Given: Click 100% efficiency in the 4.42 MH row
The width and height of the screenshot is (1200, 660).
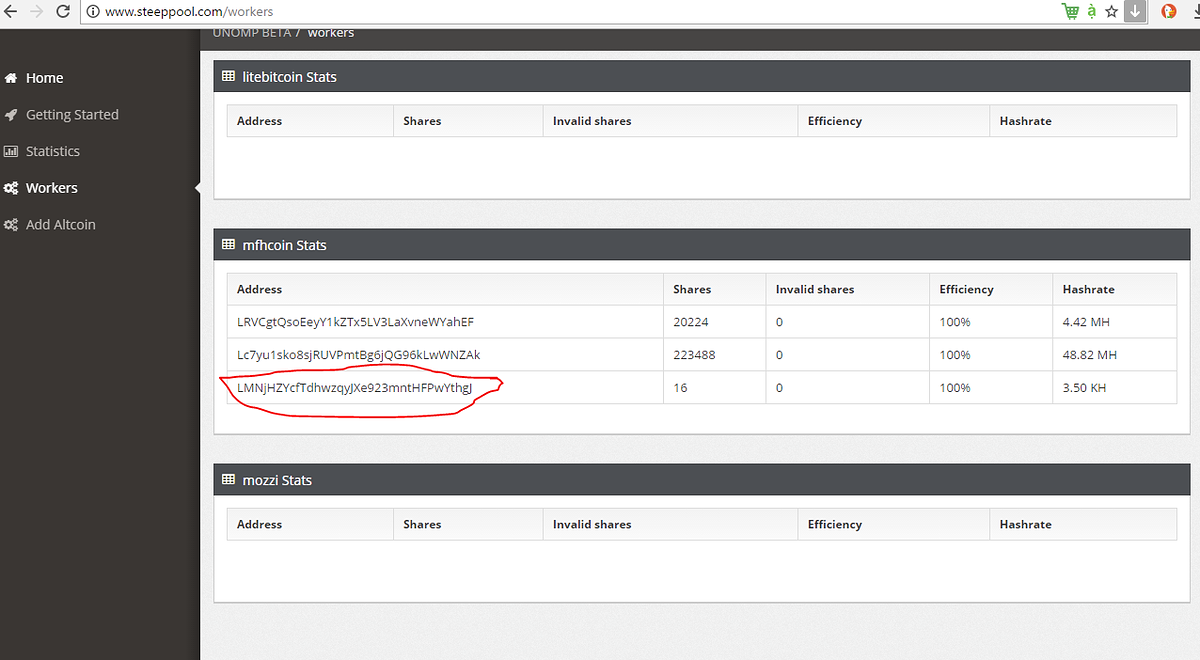Looking at the screenshot, I should click(955, 322).
